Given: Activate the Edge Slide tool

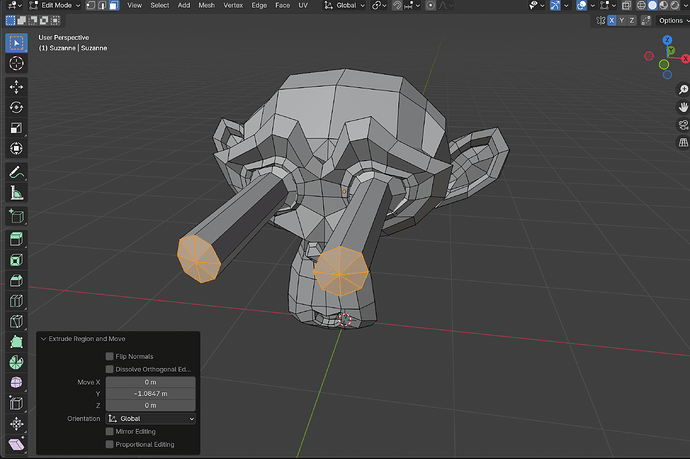Looking at the screenshot, I should (16, 403).
